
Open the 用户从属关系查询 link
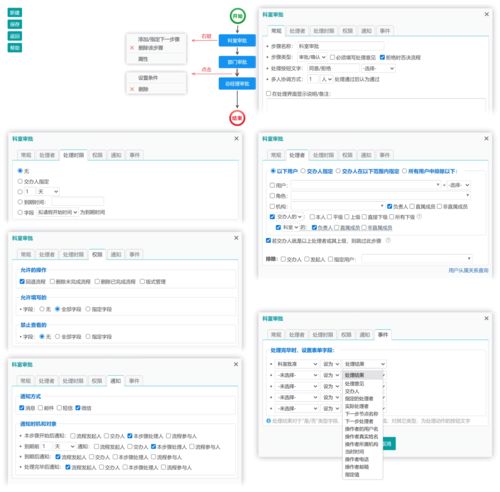(x=468, y=270)
